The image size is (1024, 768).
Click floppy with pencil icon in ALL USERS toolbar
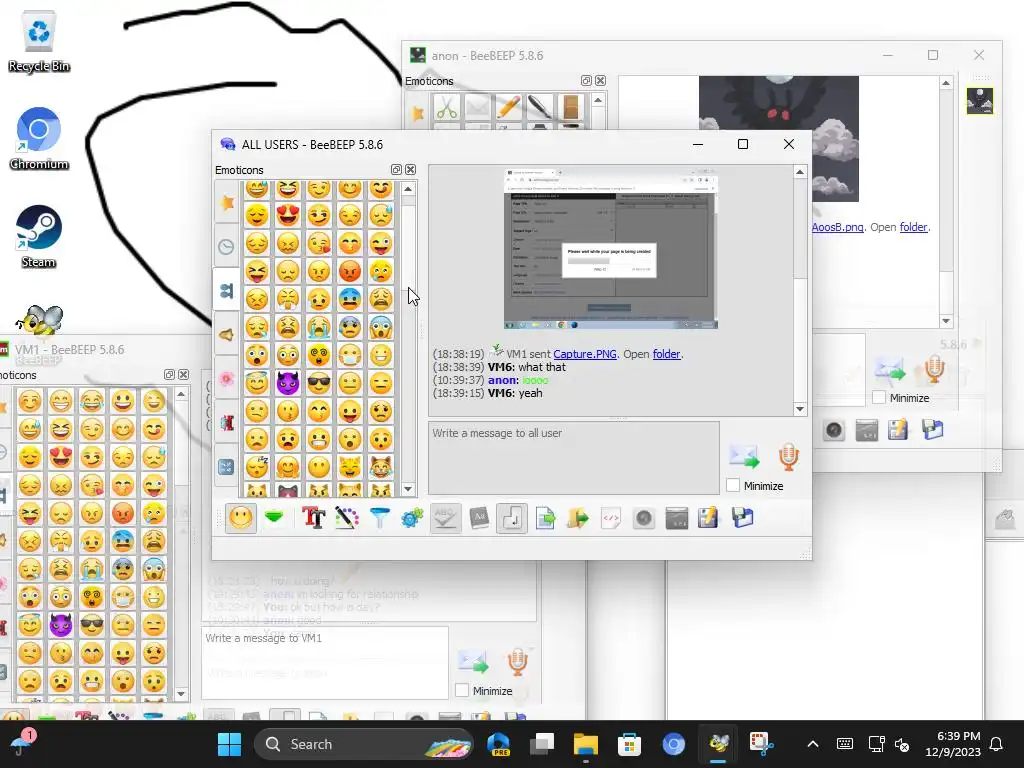pyautogui.click(x=709, y=519)
